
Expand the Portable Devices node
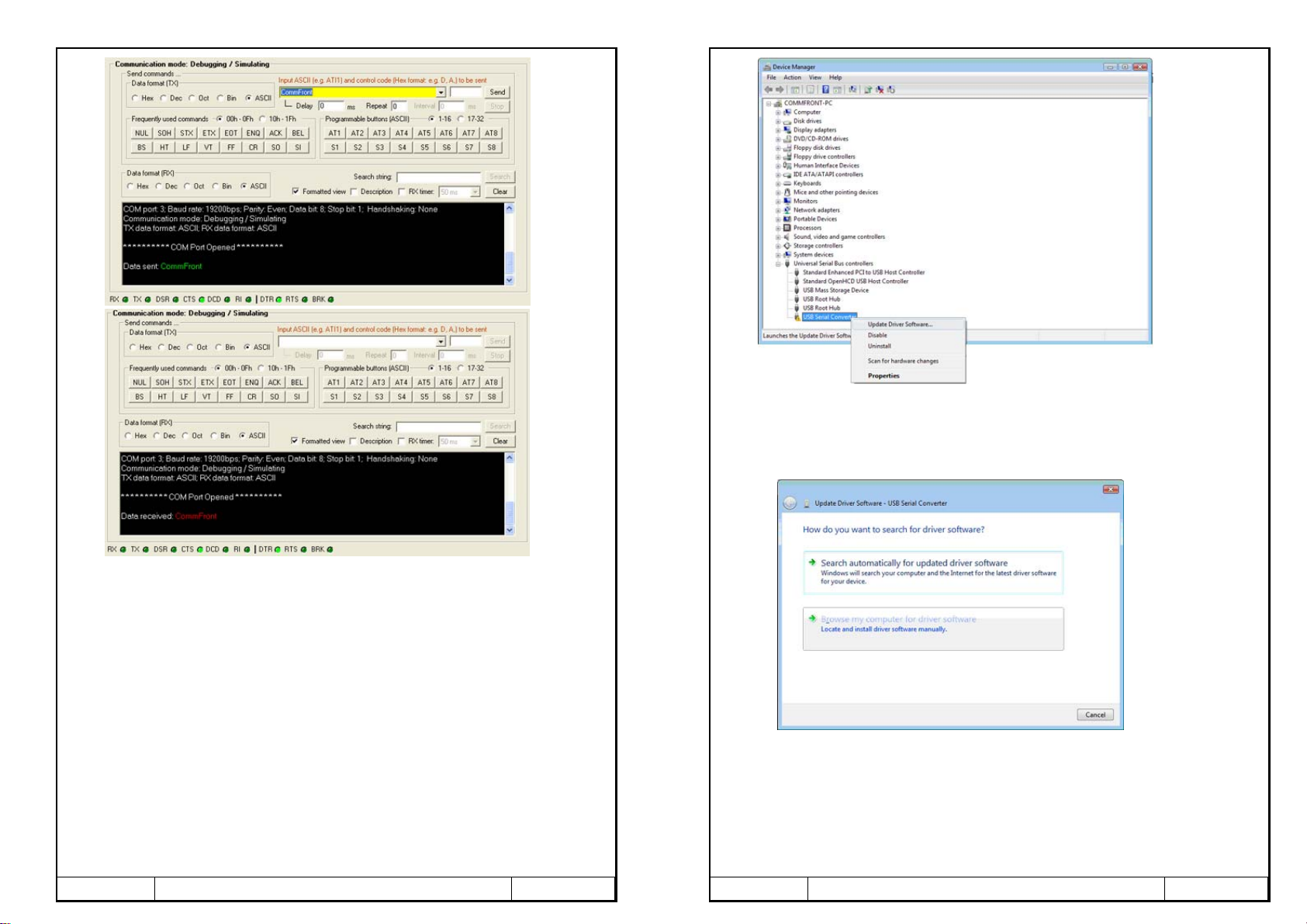(x=778, y=219)
